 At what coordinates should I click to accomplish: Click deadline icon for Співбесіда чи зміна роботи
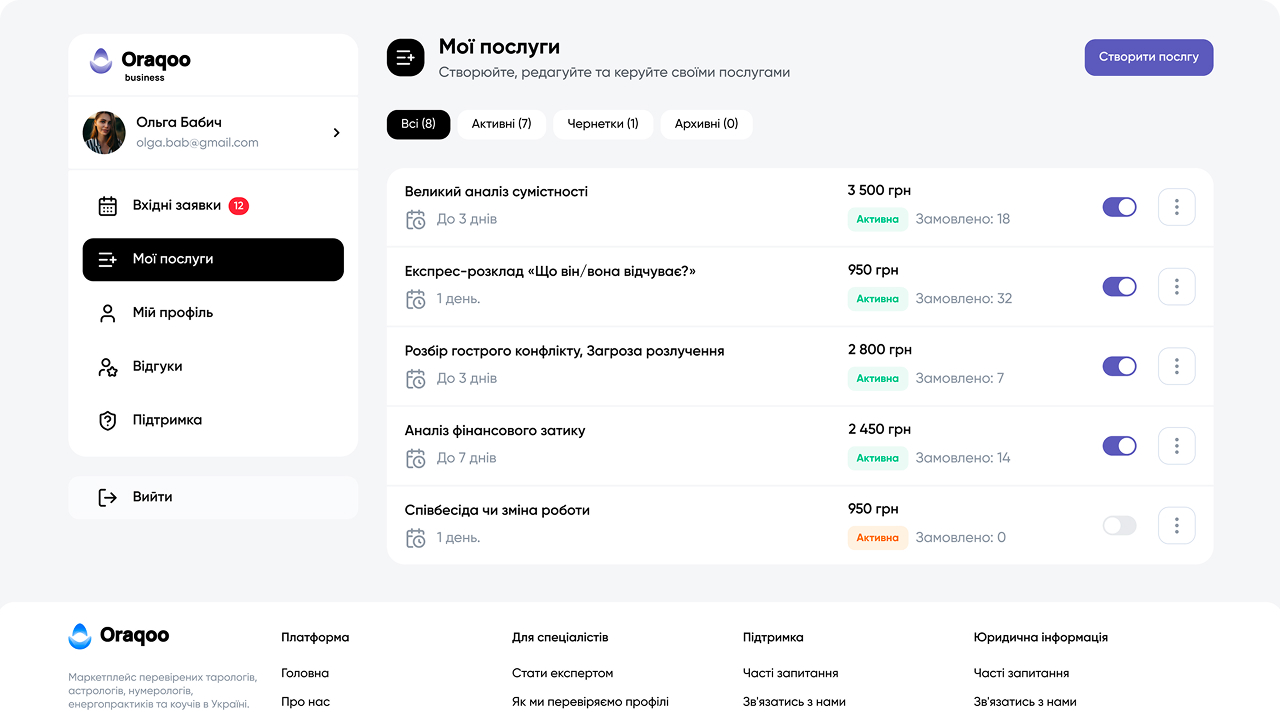click(x=416, y=538)
